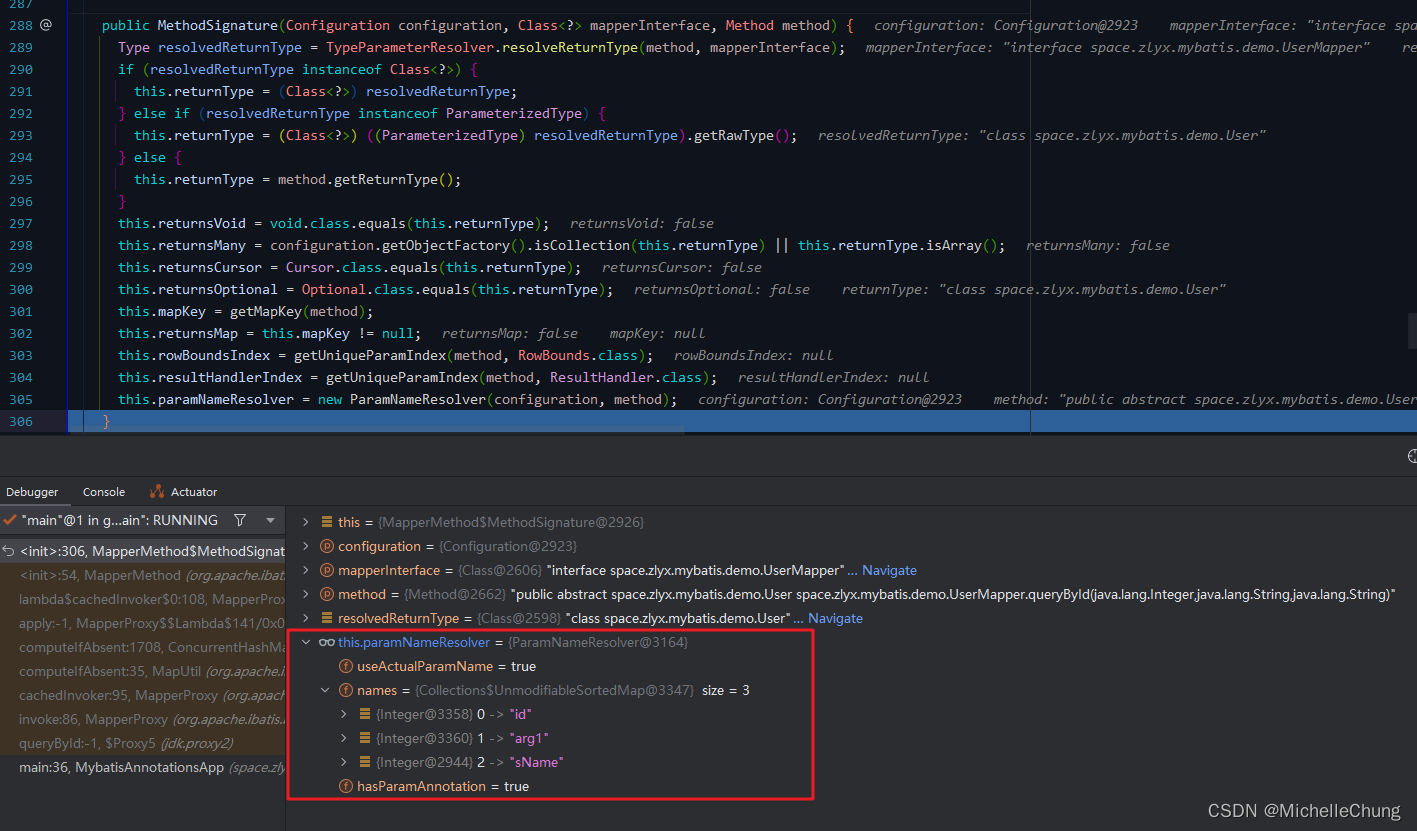Expand the 'configuration' variable node
This screenshot has height=831, width=1417.
point(307,546)
